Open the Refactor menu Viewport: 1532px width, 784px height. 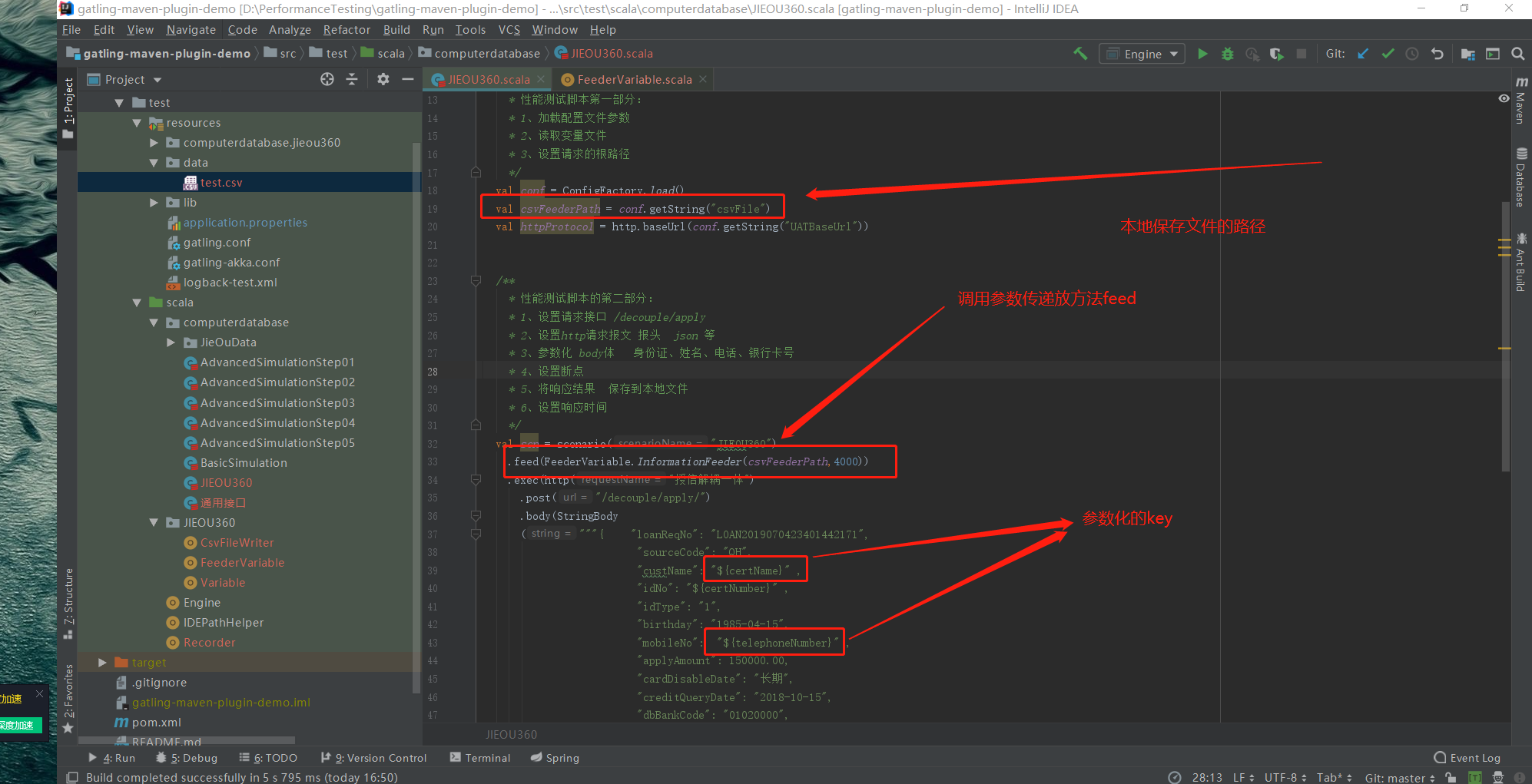(x=347, y=30)
